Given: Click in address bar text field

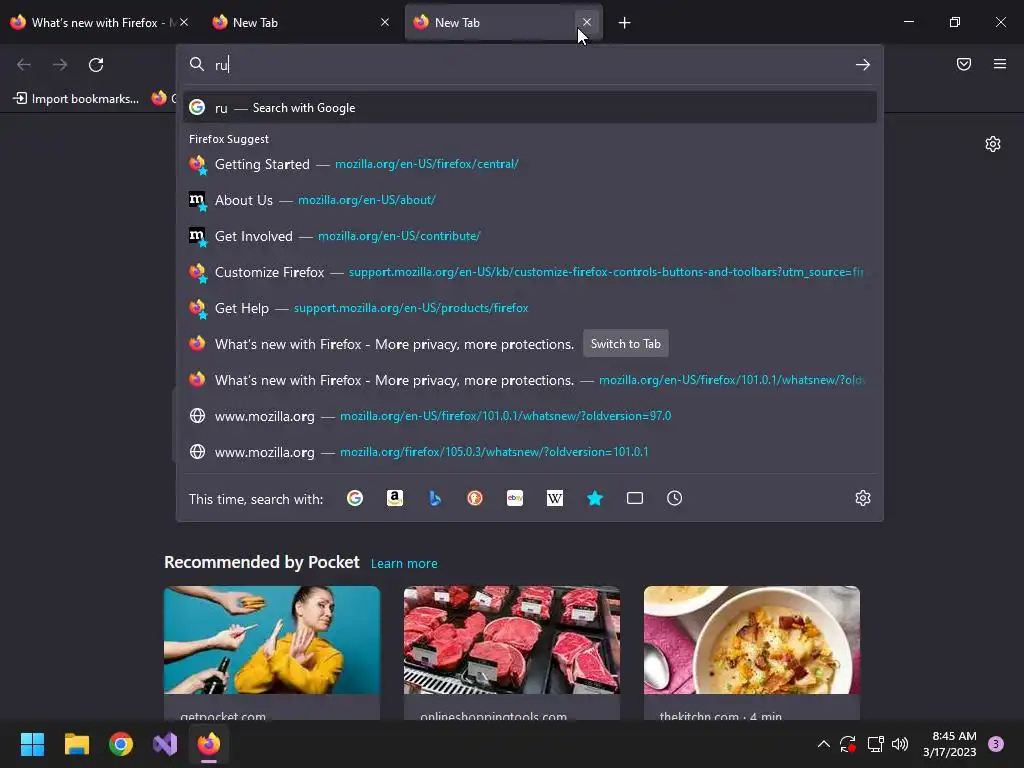Looking at the screenshot, I should (529, 65).
